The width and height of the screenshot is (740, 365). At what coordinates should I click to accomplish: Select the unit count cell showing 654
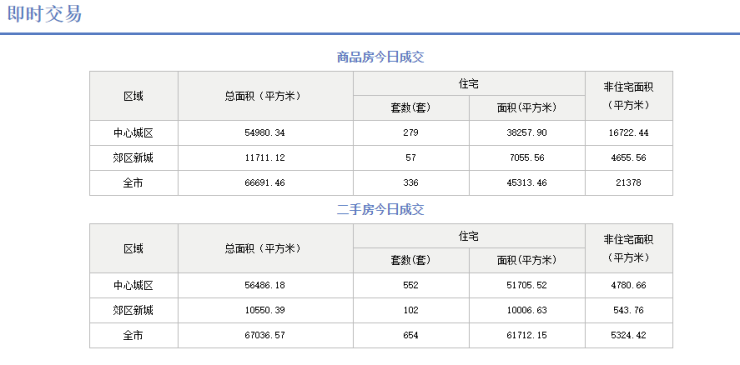coord(411,335)
